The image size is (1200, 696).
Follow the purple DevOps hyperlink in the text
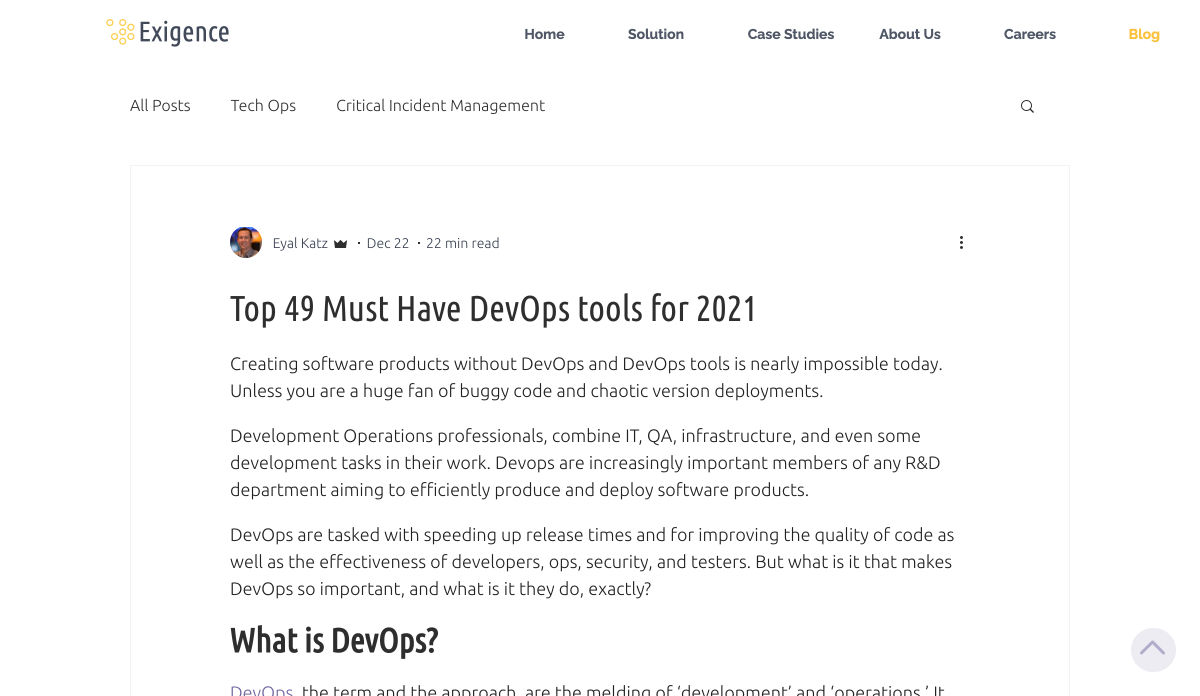(x=261, y=690)
